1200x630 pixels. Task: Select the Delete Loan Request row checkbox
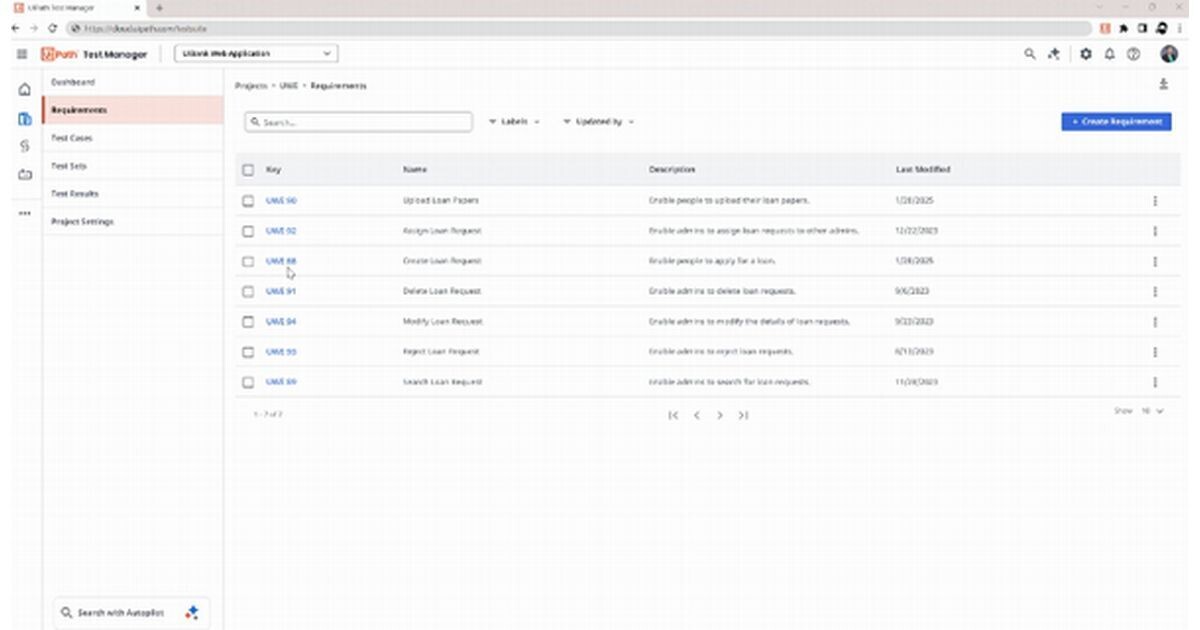point(248,292)
